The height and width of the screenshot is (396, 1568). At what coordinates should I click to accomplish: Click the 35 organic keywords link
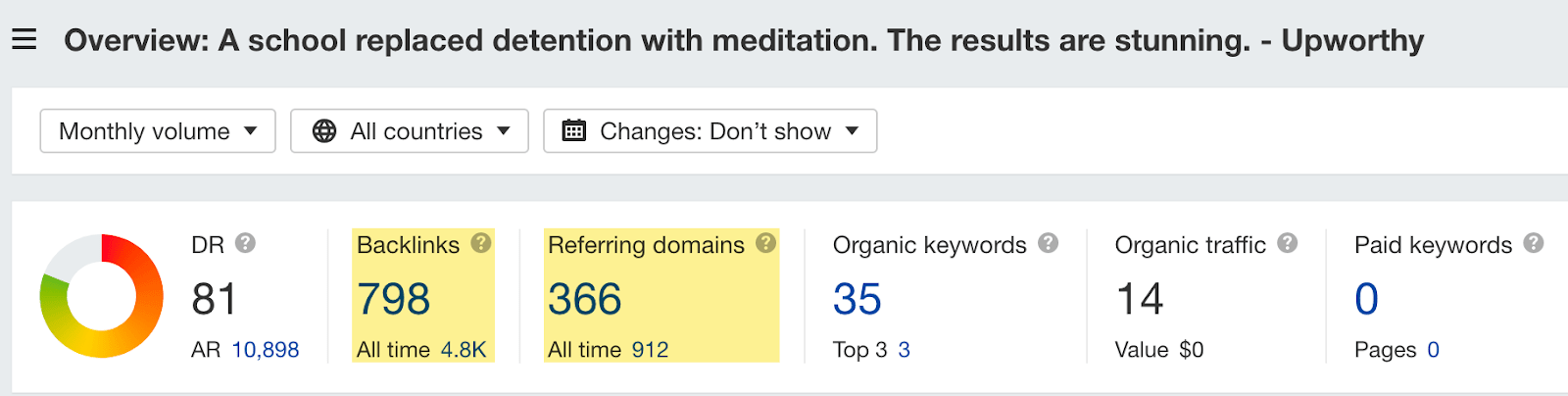[857, 299]
